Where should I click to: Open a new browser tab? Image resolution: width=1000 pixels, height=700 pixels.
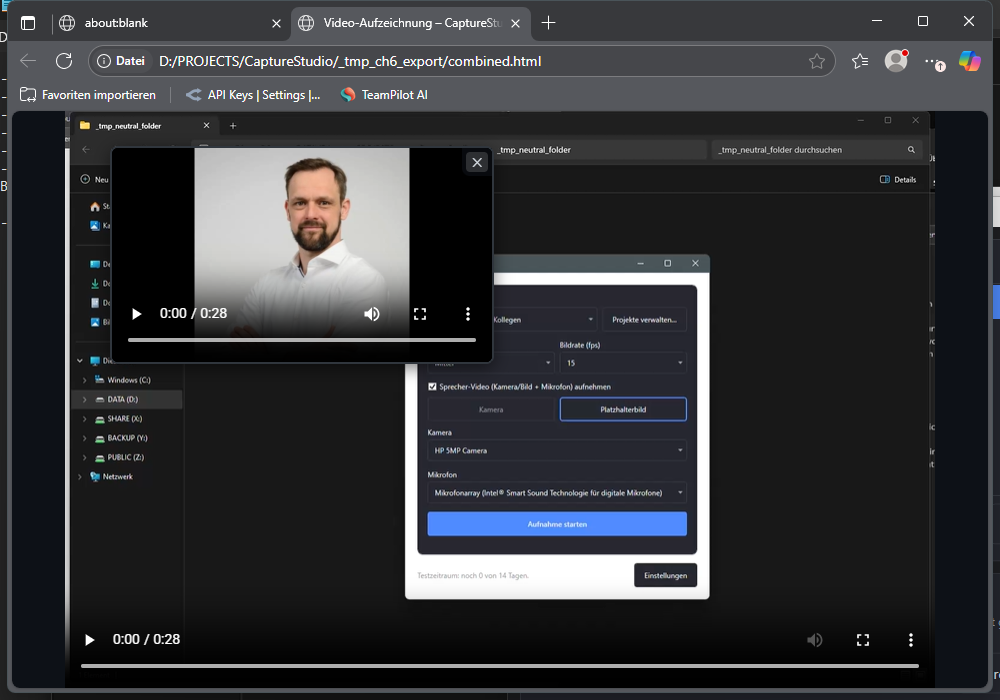pyautogui.click(x=548, y=23)
